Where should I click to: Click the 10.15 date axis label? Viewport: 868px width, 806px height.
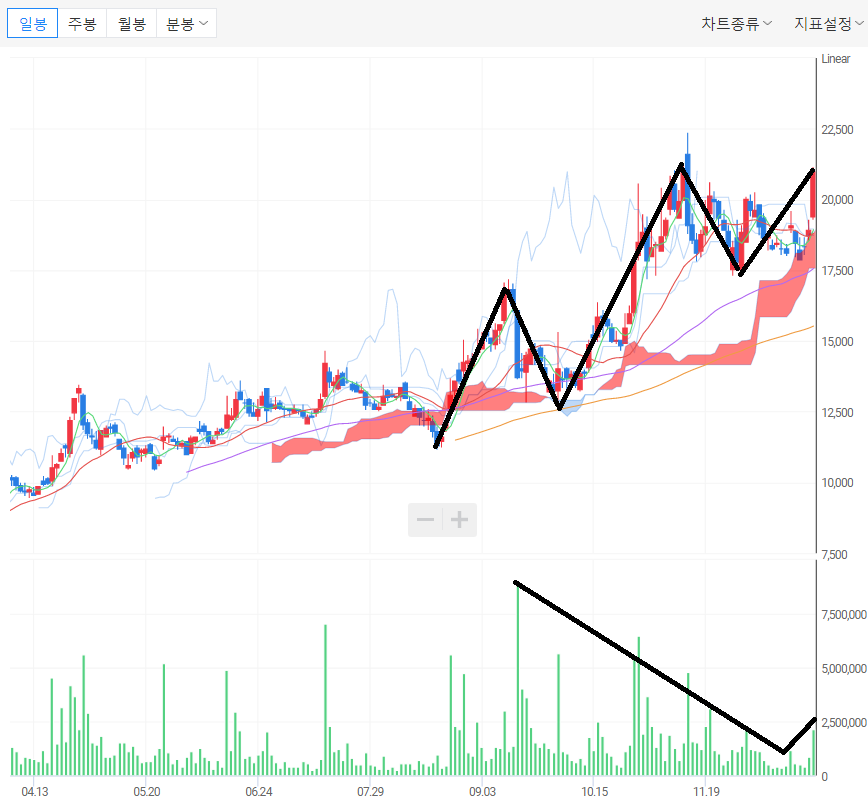click(594, 792)
